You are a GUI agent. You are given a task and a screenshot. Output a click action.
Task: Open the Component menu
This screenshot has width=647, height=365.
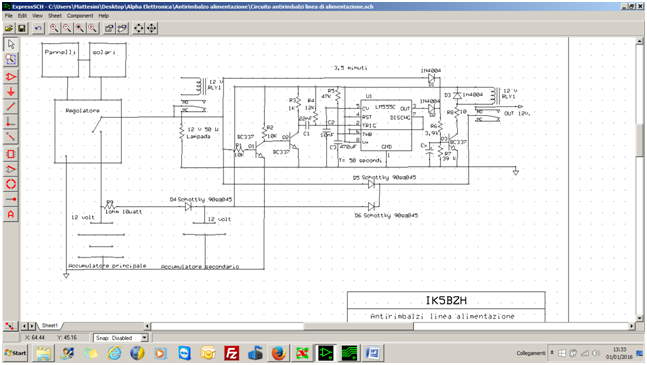click(80, 16)
